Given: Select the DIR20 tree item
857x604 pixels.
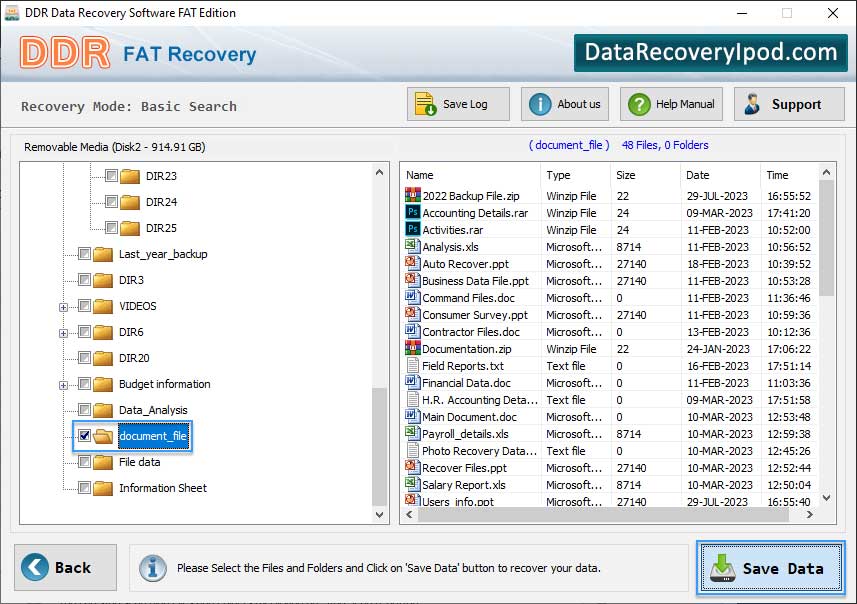Looking at the screenshot, I should tap(134, 358).
